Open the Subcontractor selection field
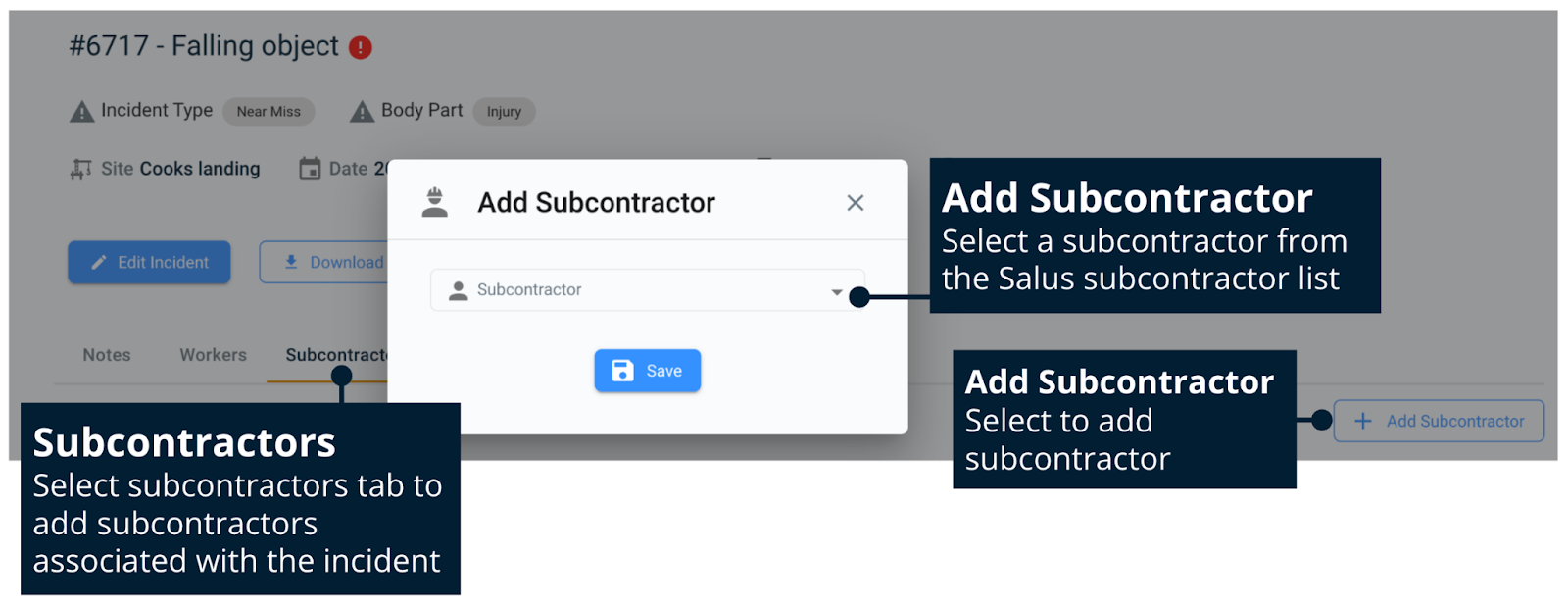The image size is (1568, 608). pos(637,290)
